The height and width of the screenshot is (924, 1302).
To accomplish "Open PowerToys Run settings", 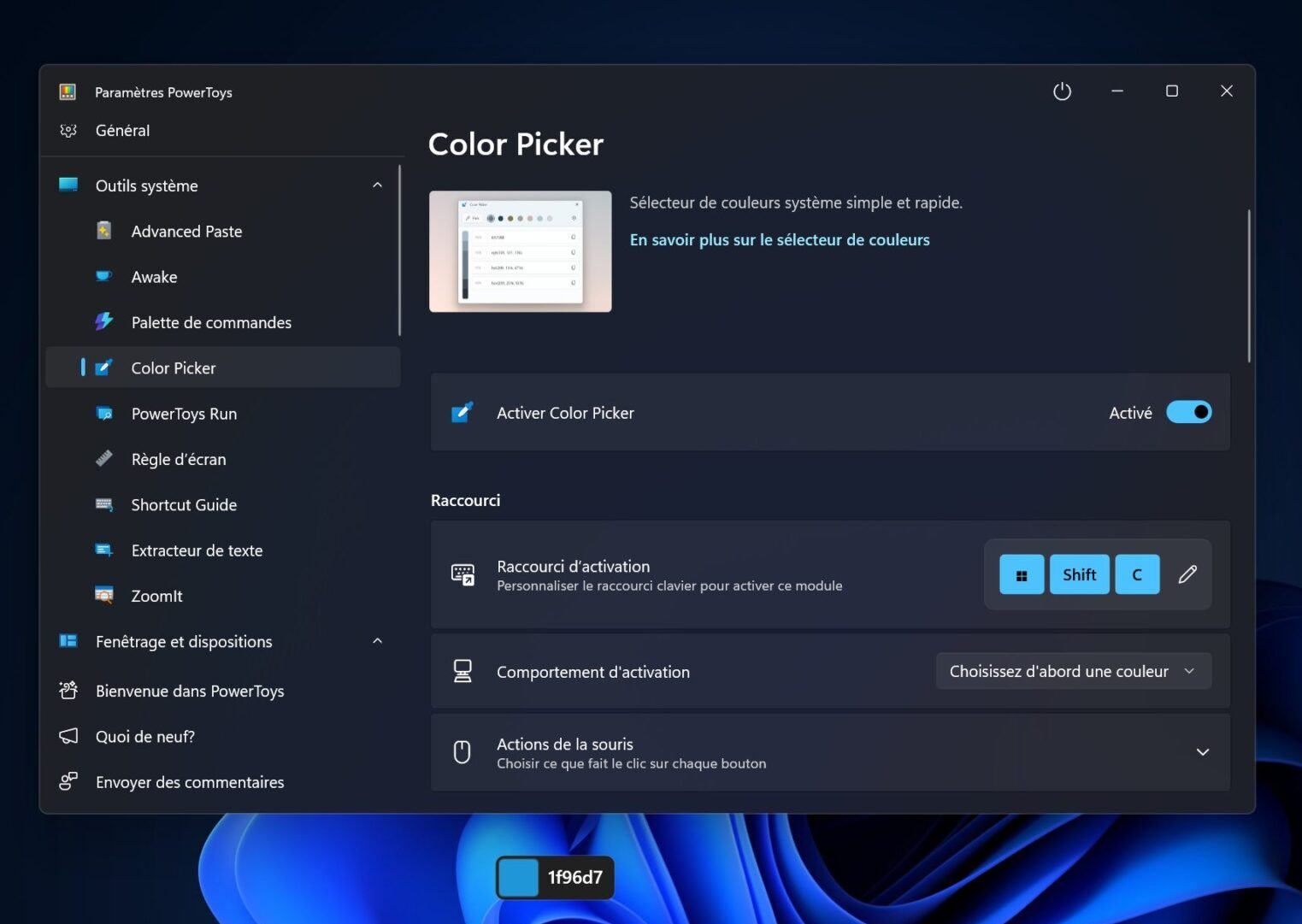I will coord(223,413).
